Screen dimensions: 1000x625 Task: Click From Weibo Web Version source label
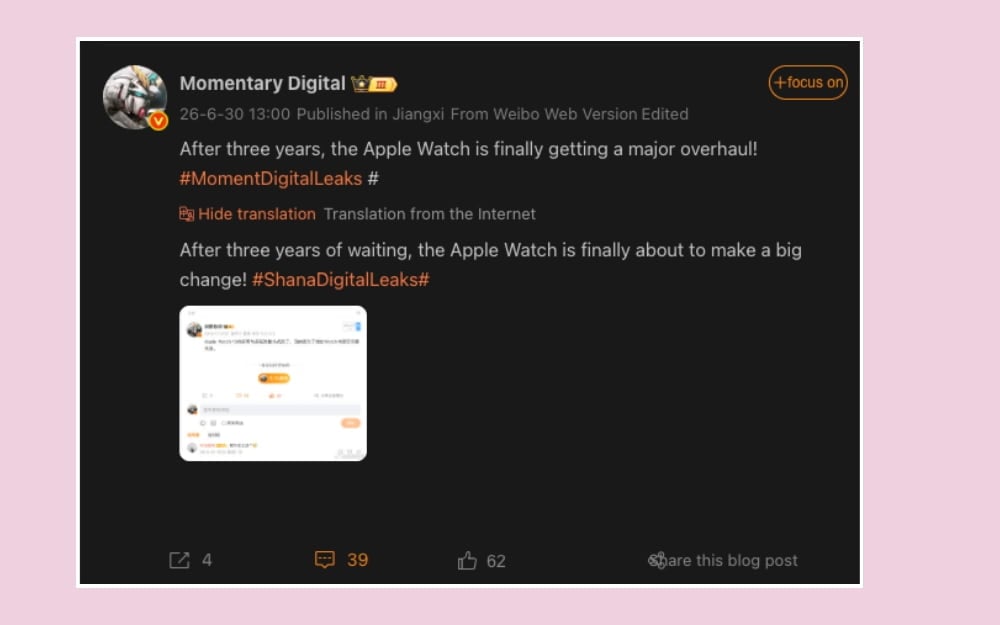pyautogui.click(x=543, y=114)
